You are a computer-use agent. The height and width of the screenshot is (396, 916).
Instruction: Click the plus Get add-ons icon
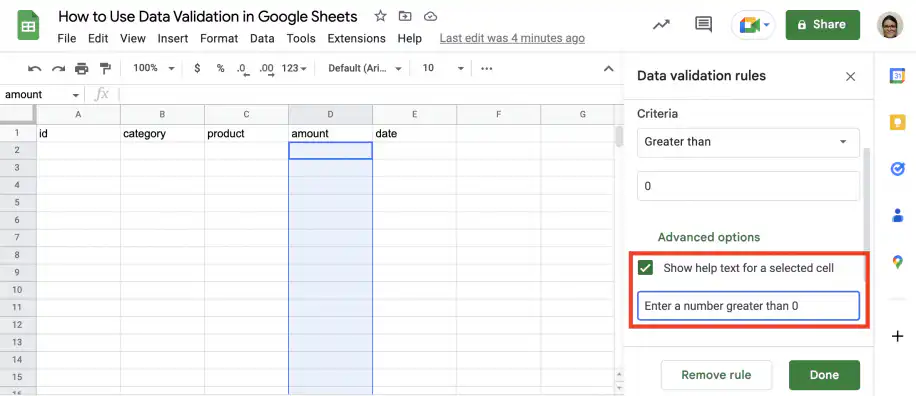[897, 336]
